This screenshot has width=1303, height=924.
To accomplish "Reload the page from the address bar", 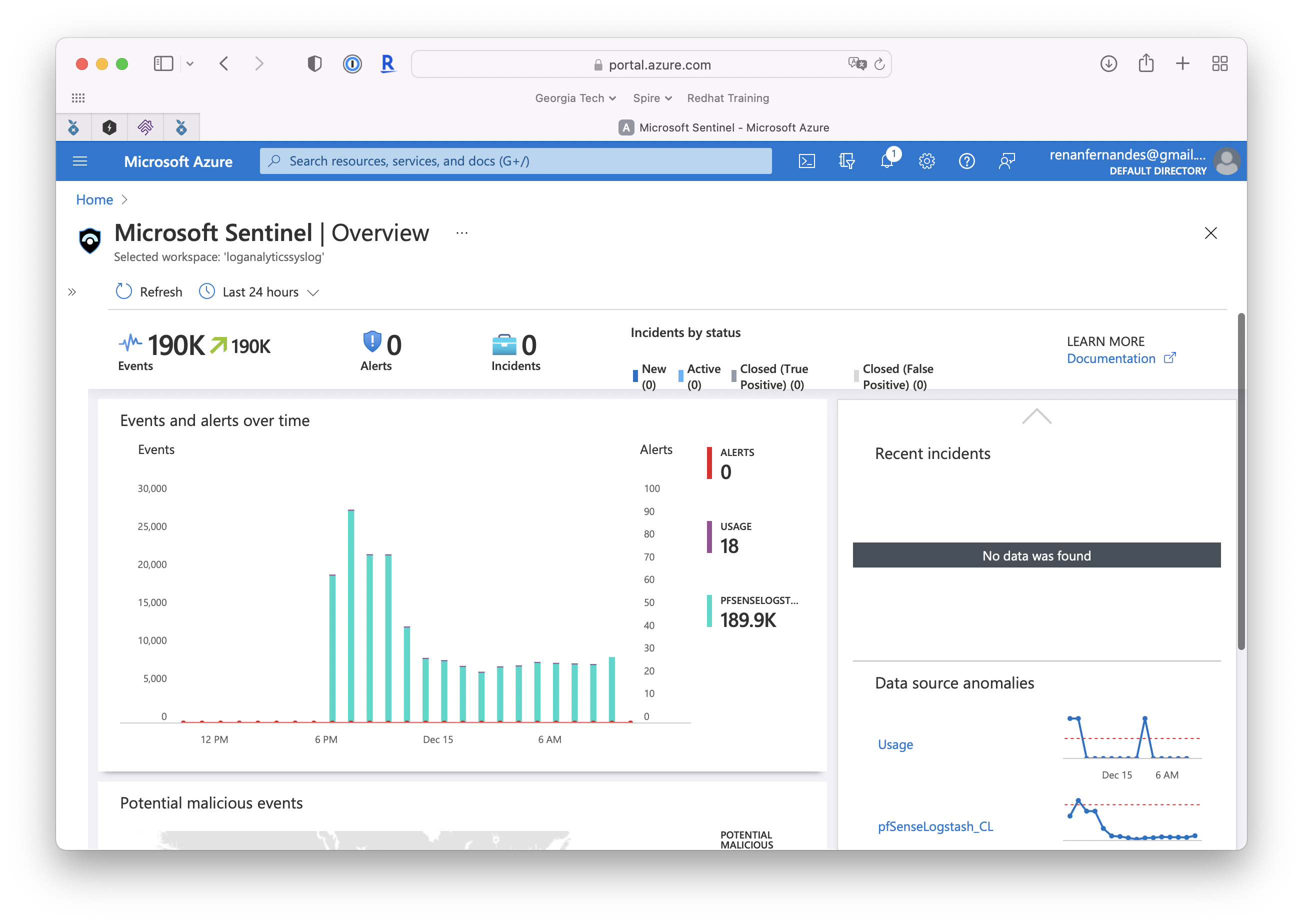I will [x=879, y=63].
